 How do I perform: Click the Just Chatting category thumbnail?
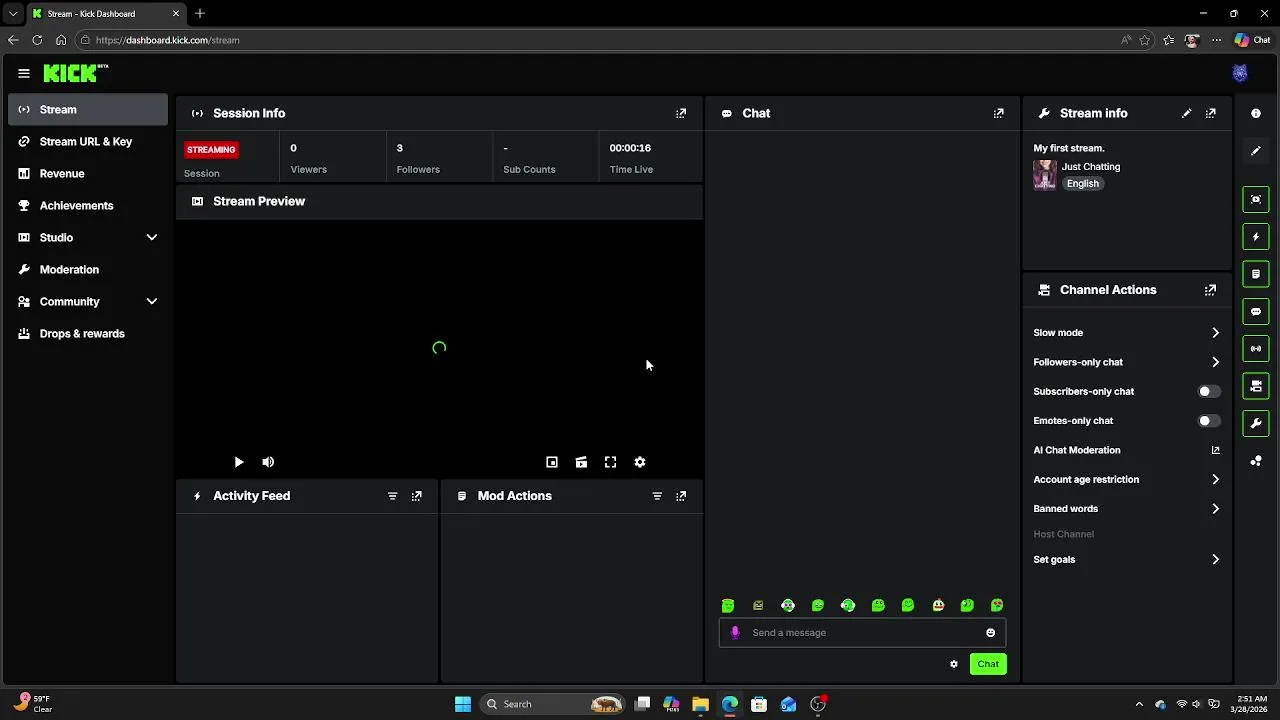click(x=1045, y=175)
